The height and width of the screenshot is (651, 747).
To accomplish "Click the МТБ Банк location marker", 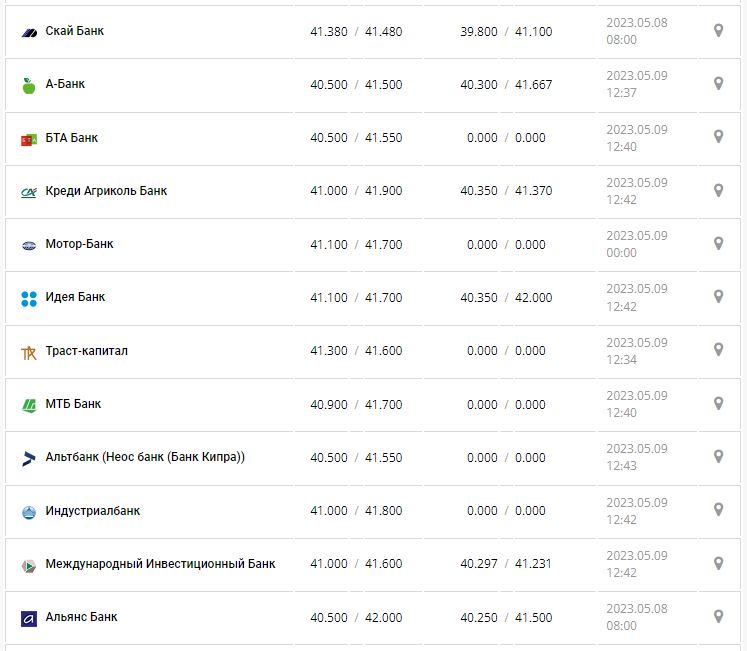I will pos(718,403).
